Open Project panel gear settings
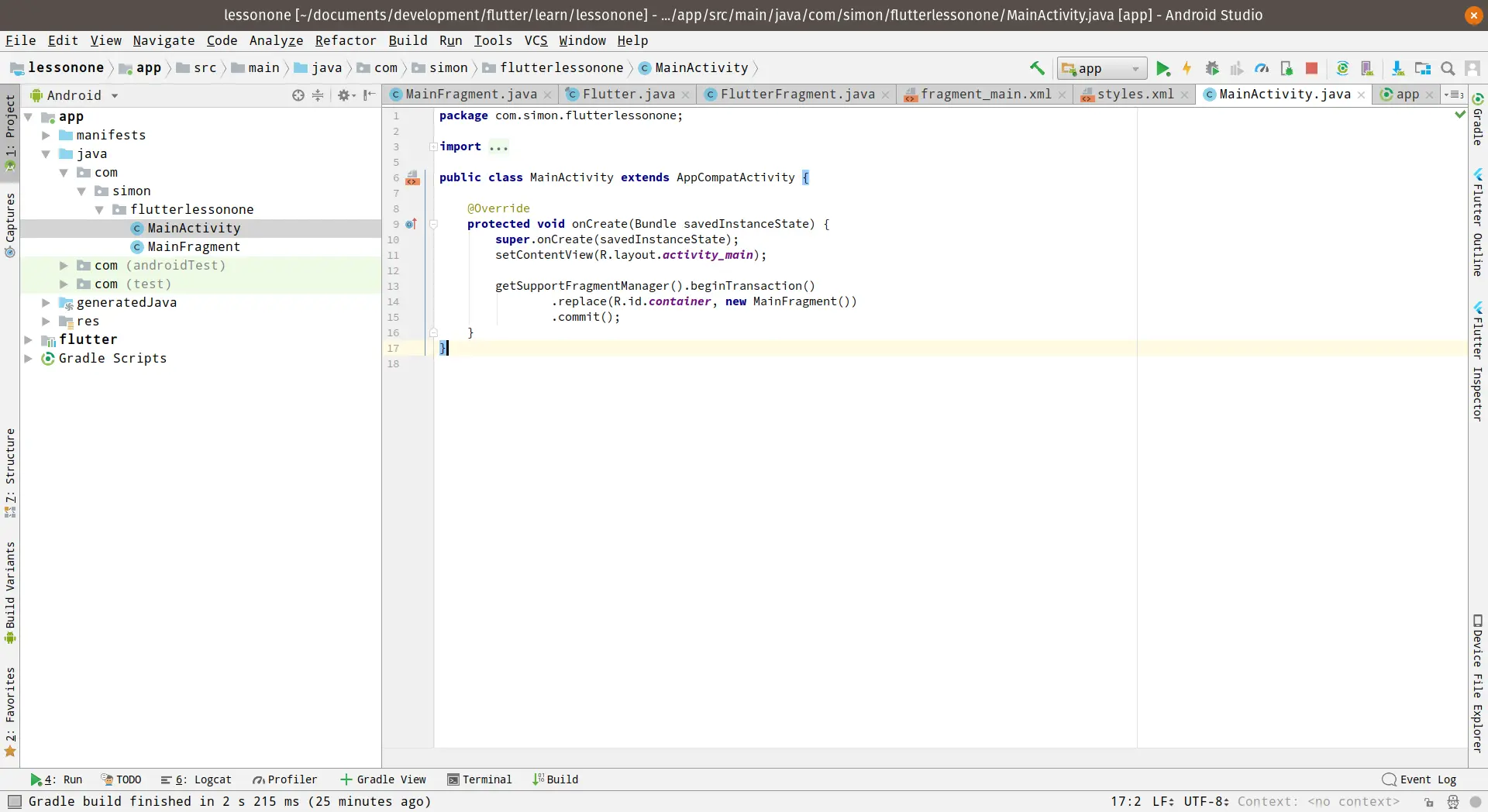The width and height of the screenshot is (1488, 812). pos(345,95)
